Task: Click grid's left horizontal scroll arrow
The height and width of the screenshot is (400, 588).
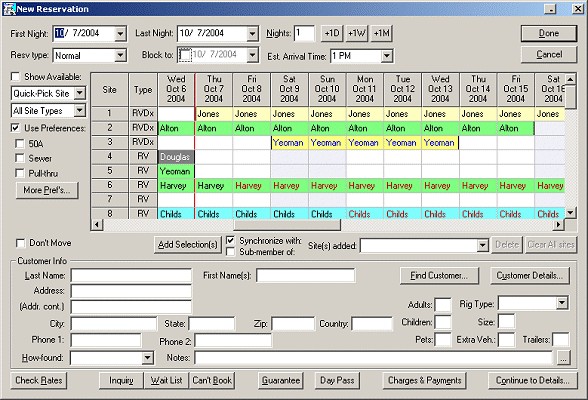Action: 97,225
